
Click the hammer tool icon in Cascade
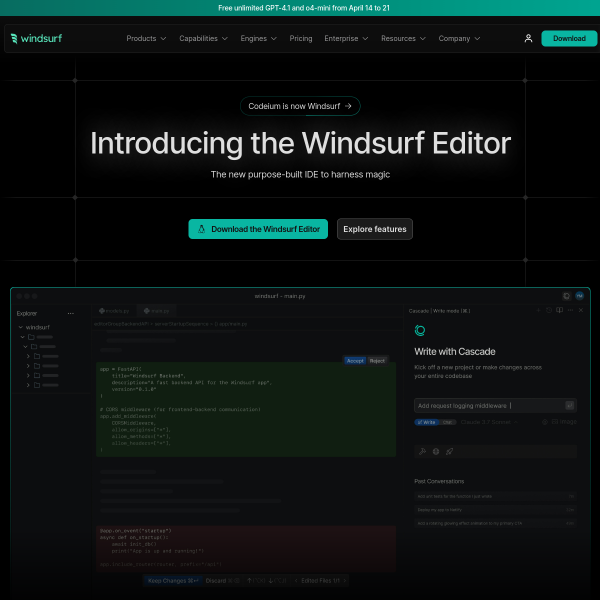tap(422, 452)
